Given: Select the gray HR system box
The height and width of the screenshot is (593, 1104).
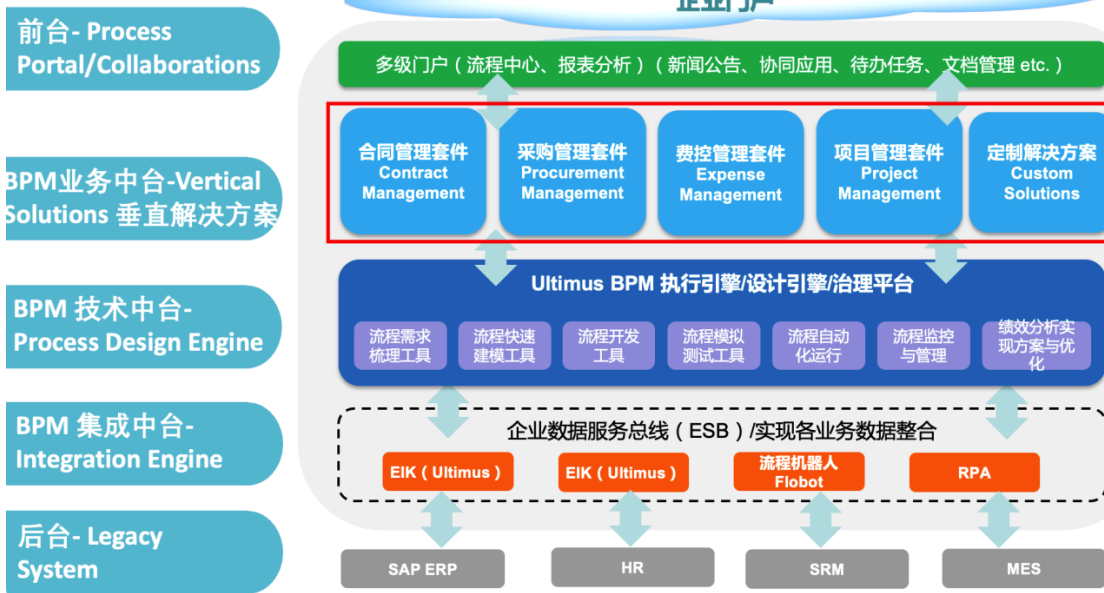Looking at the screenshot, I should 632,568.
